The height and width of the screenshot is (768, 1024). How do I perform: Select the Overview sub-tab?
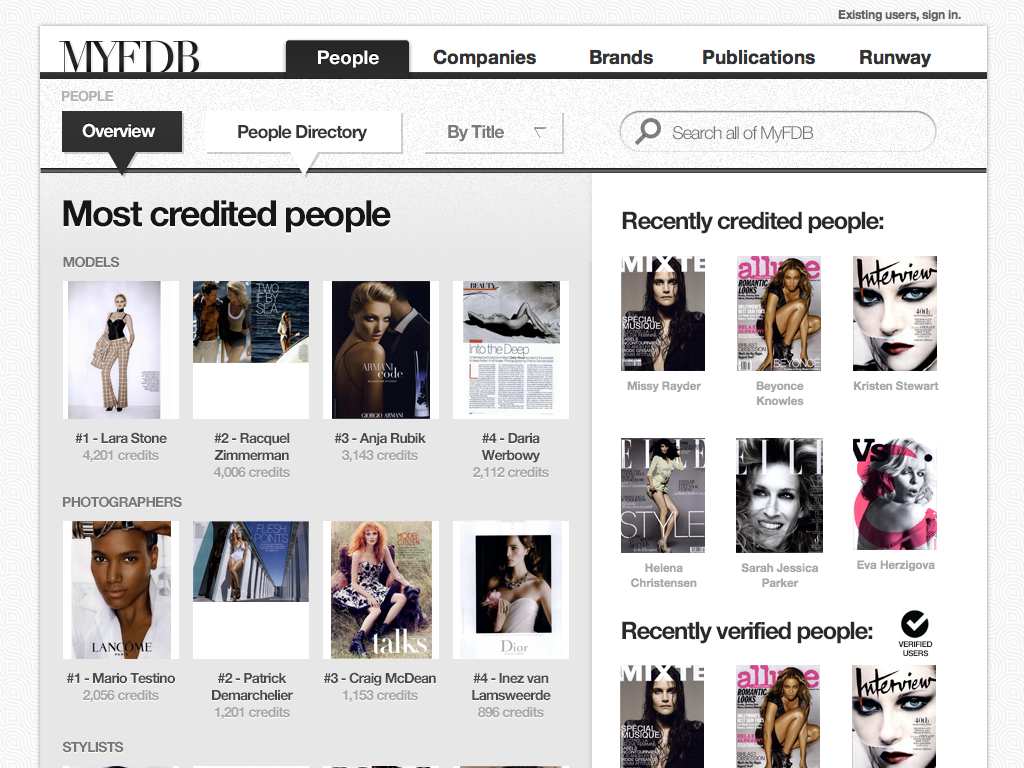pyautogui.click(x=121, y=131)
